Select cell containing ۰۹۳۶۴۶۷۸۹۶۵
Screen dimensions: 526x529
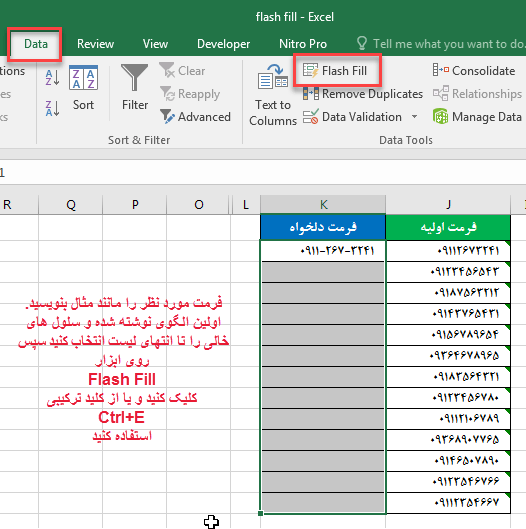tap(448, 356)
